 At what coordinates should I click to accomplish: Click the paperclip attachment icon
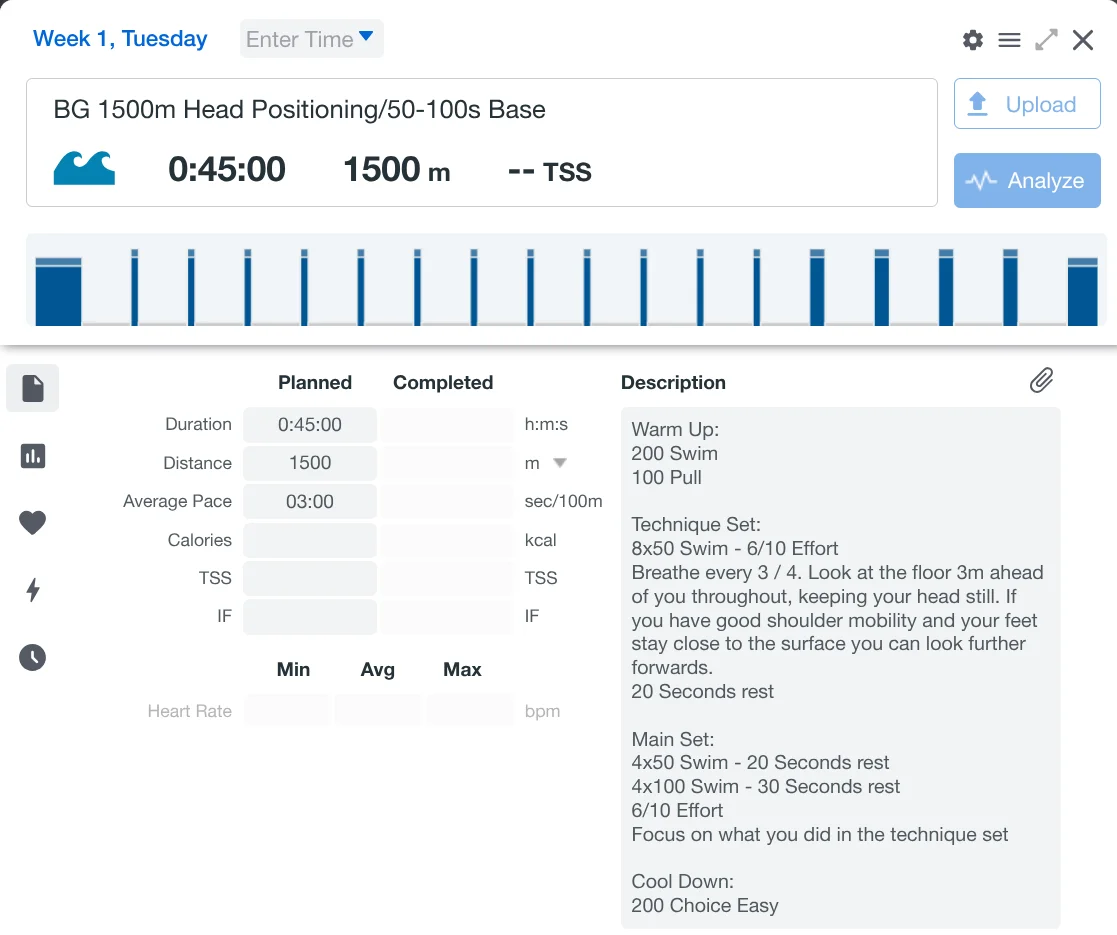pyautogui.click(x=1041, y=380)
